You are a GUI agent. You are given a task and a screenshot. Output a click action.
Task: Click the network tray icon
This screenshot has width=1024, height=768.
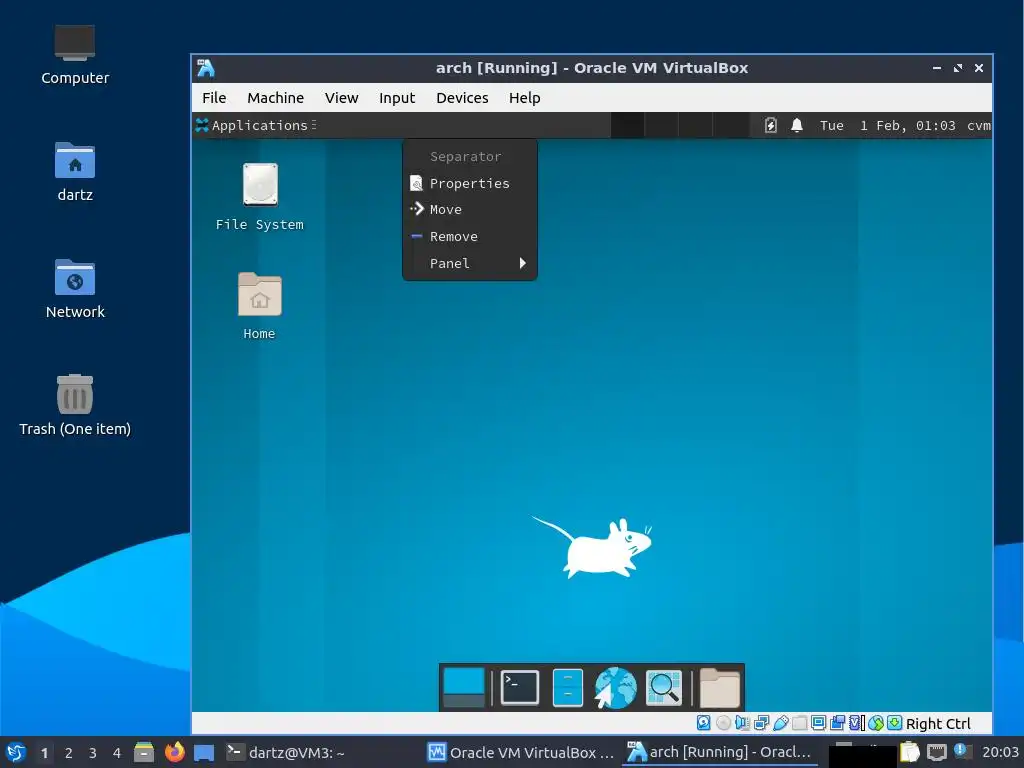tap(936, 752)
